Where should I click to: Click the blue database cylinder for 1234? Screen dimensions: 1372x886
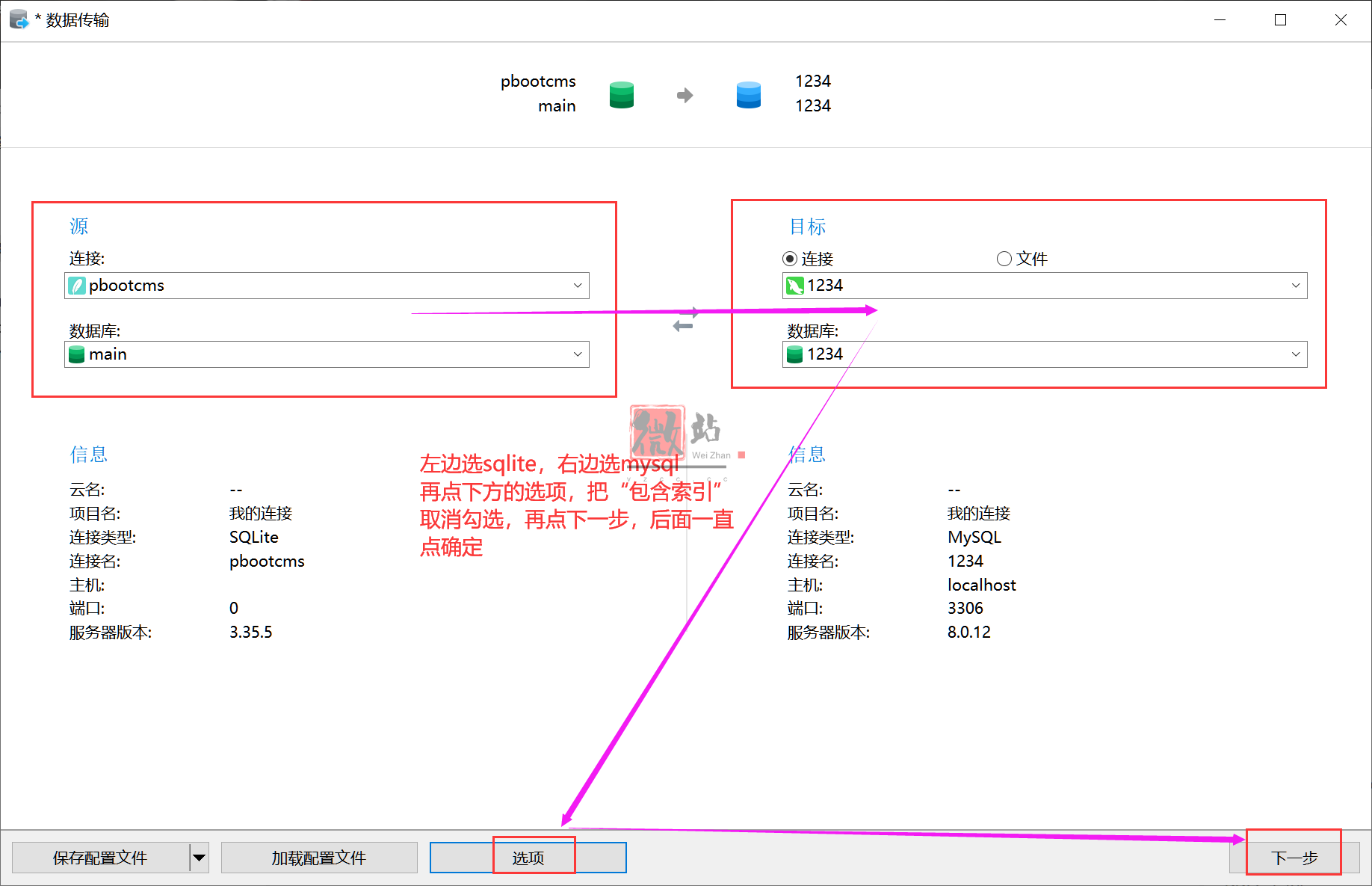tap(748, 94)
